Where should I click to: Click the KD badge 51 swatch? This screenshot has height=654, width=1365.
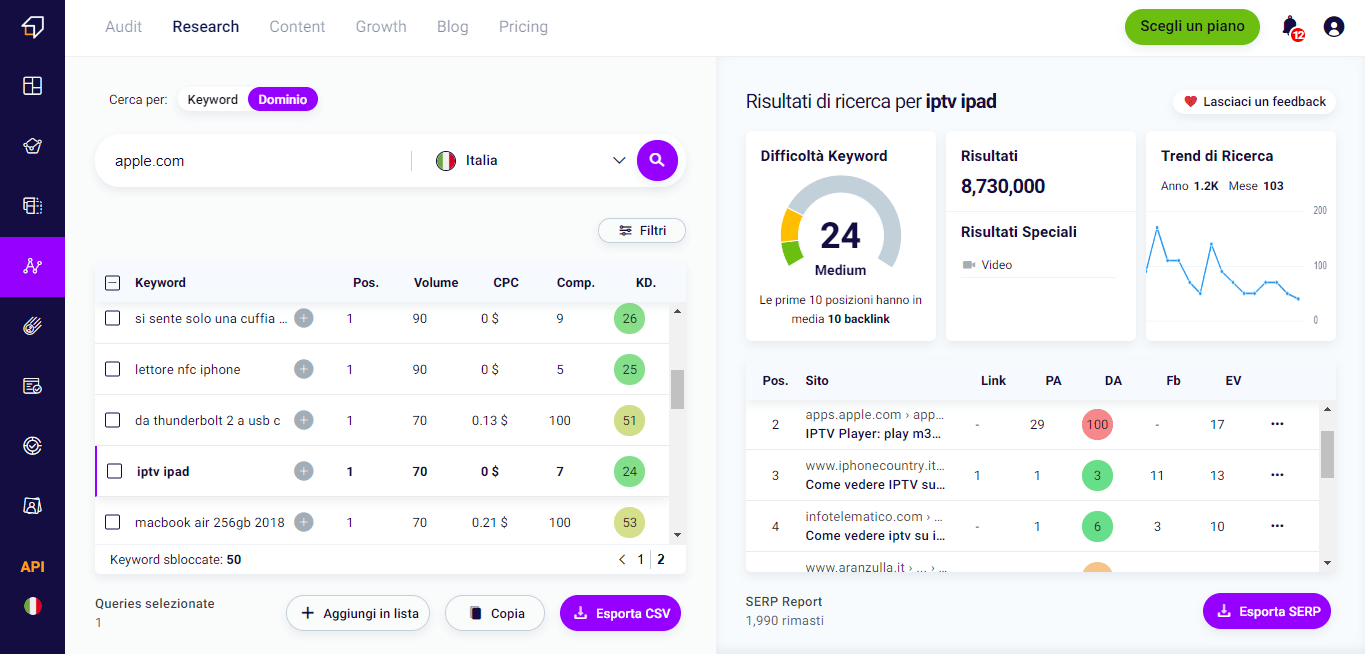(x=629, y=420)
